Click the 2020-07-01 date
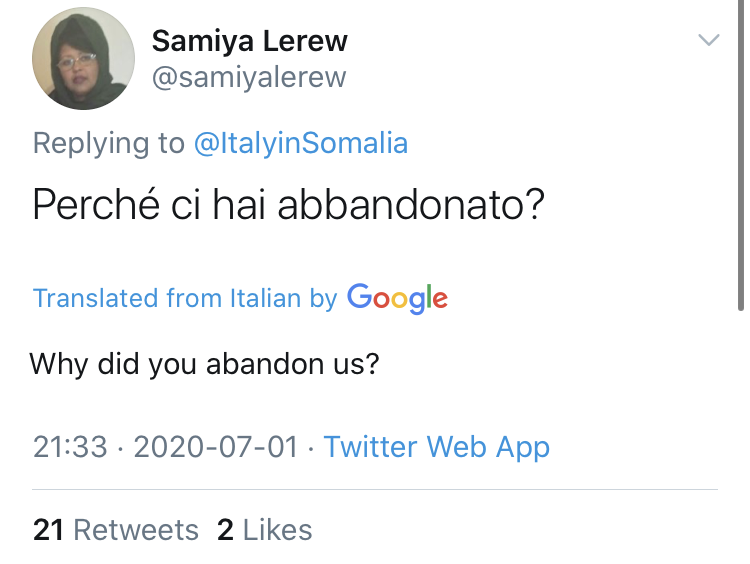This screenshot has height=564, width=750. point(215,447)
